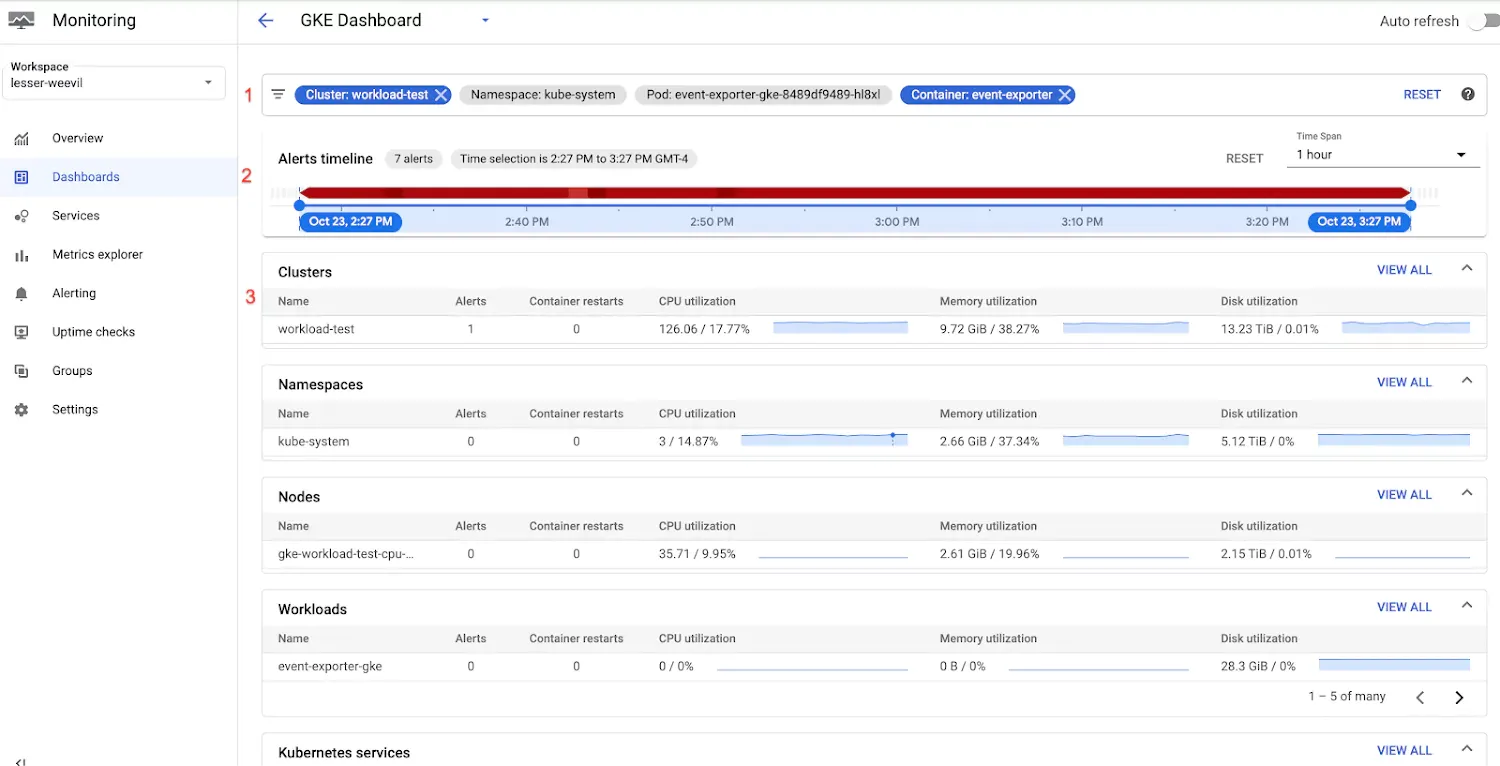Click the Oct 23, 3:27 PM timeline label
Image resolution: width=1500 pixels, height=766 pixels.
1359,222
